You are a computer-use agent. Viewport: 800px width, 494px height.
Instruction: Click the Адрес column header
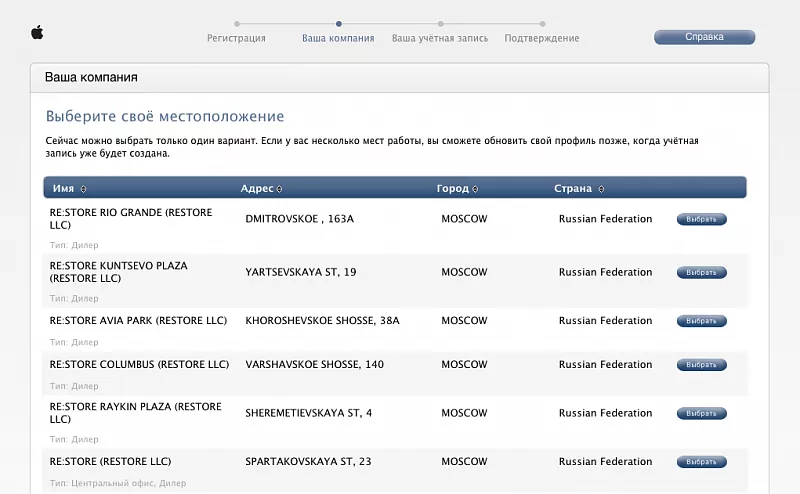(x=257, y=189)
